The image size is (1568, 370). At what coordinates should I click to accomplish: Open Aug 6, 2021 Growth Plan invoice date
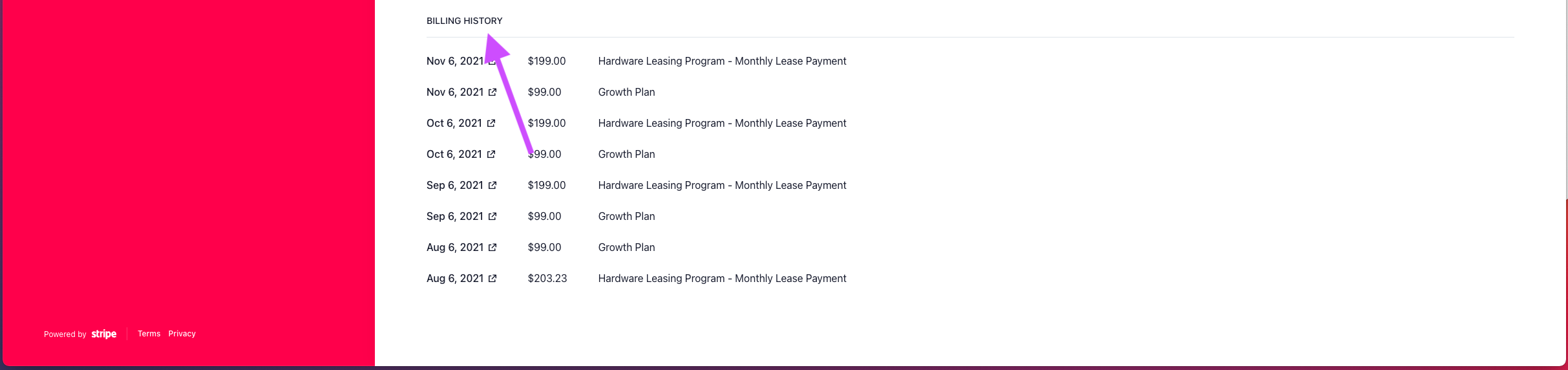(x=455, y=247)
